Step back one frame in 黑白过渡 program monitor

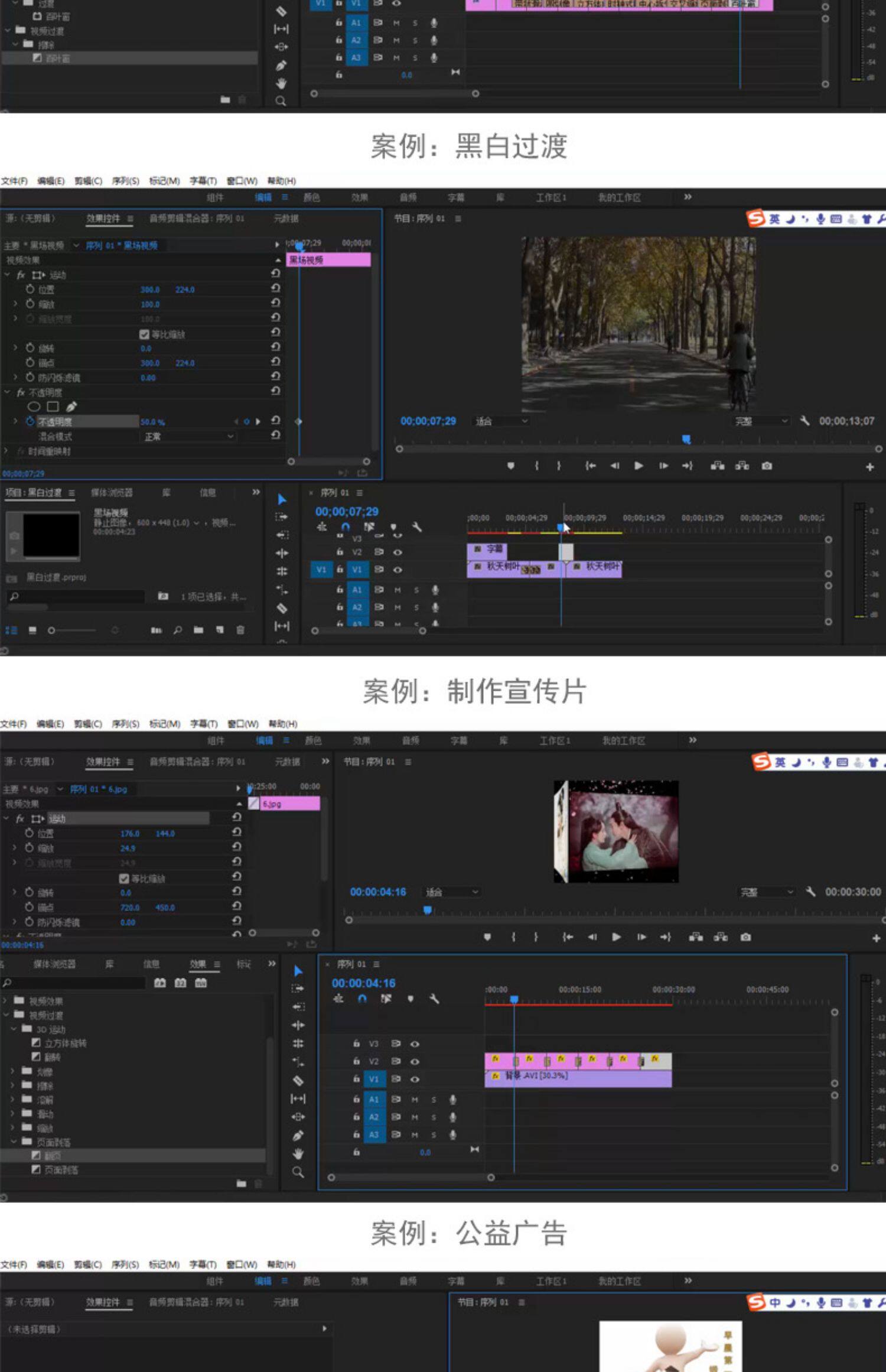coord(614,466)
